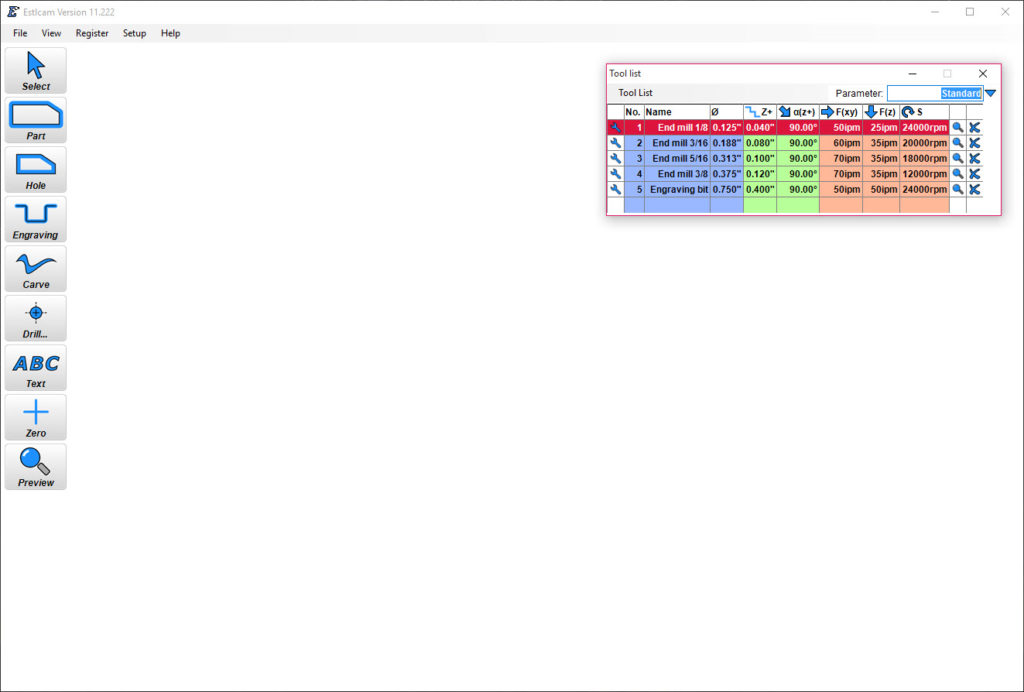Click the 0.080" depth cell

pyautogui.click(x=760, y=143)
